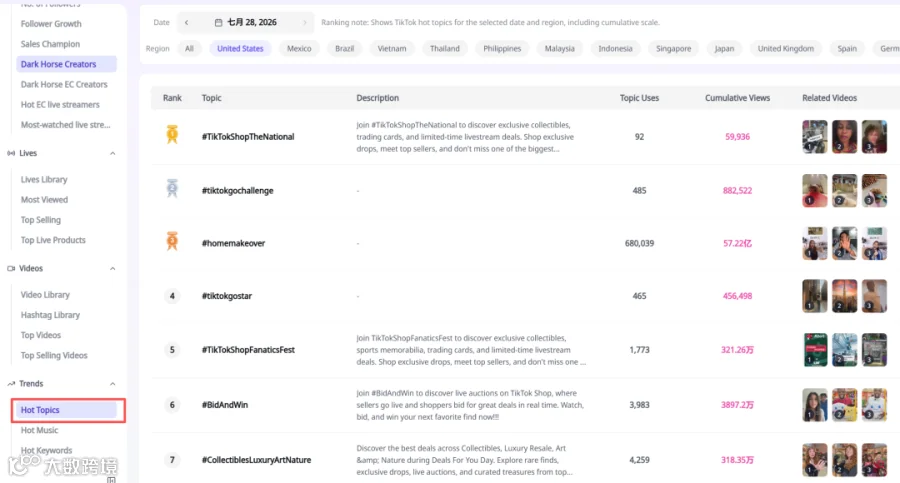Open Dark Horse Creators in sidebar

tap(67, 64)
